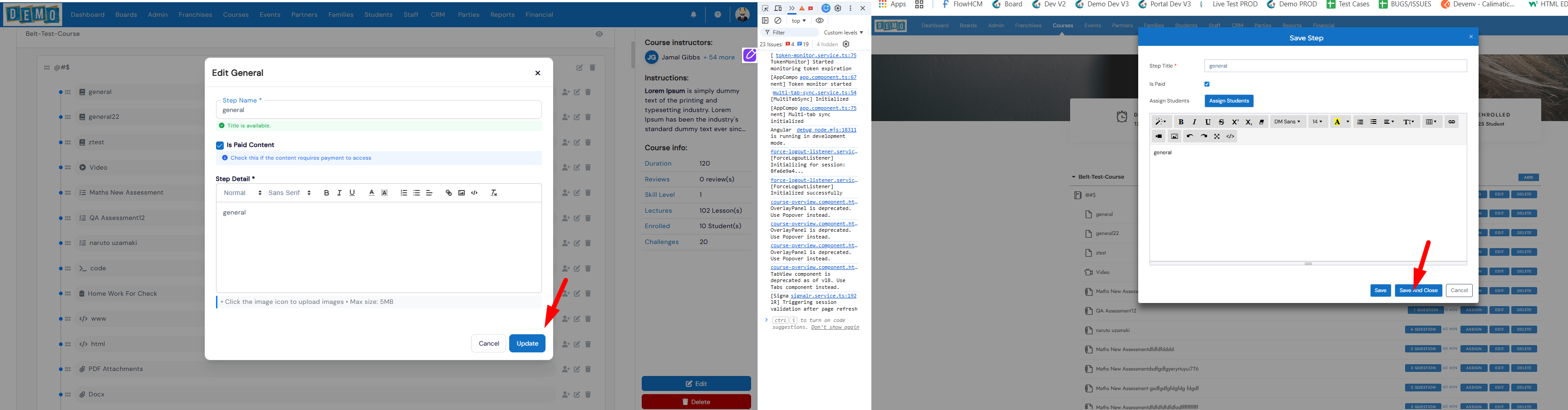
Task: Insert a bullet list in Edit General editor
Action: (x=416, y=193)
